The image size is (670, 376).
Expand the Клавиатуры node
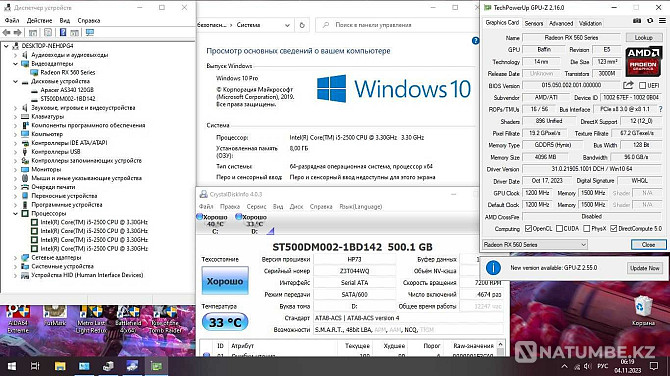[15, 116]
